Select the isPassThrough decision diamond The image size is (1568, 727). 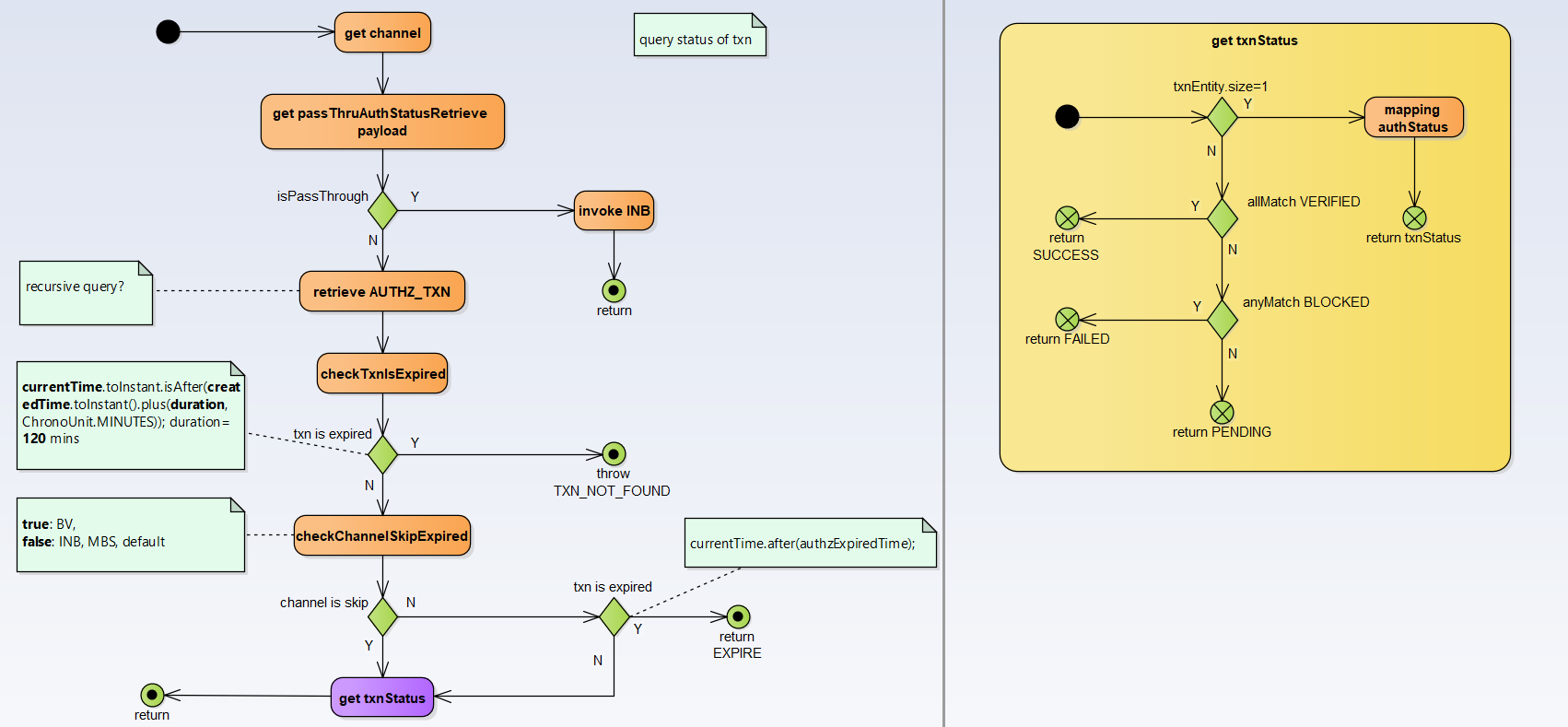[382, 211]
